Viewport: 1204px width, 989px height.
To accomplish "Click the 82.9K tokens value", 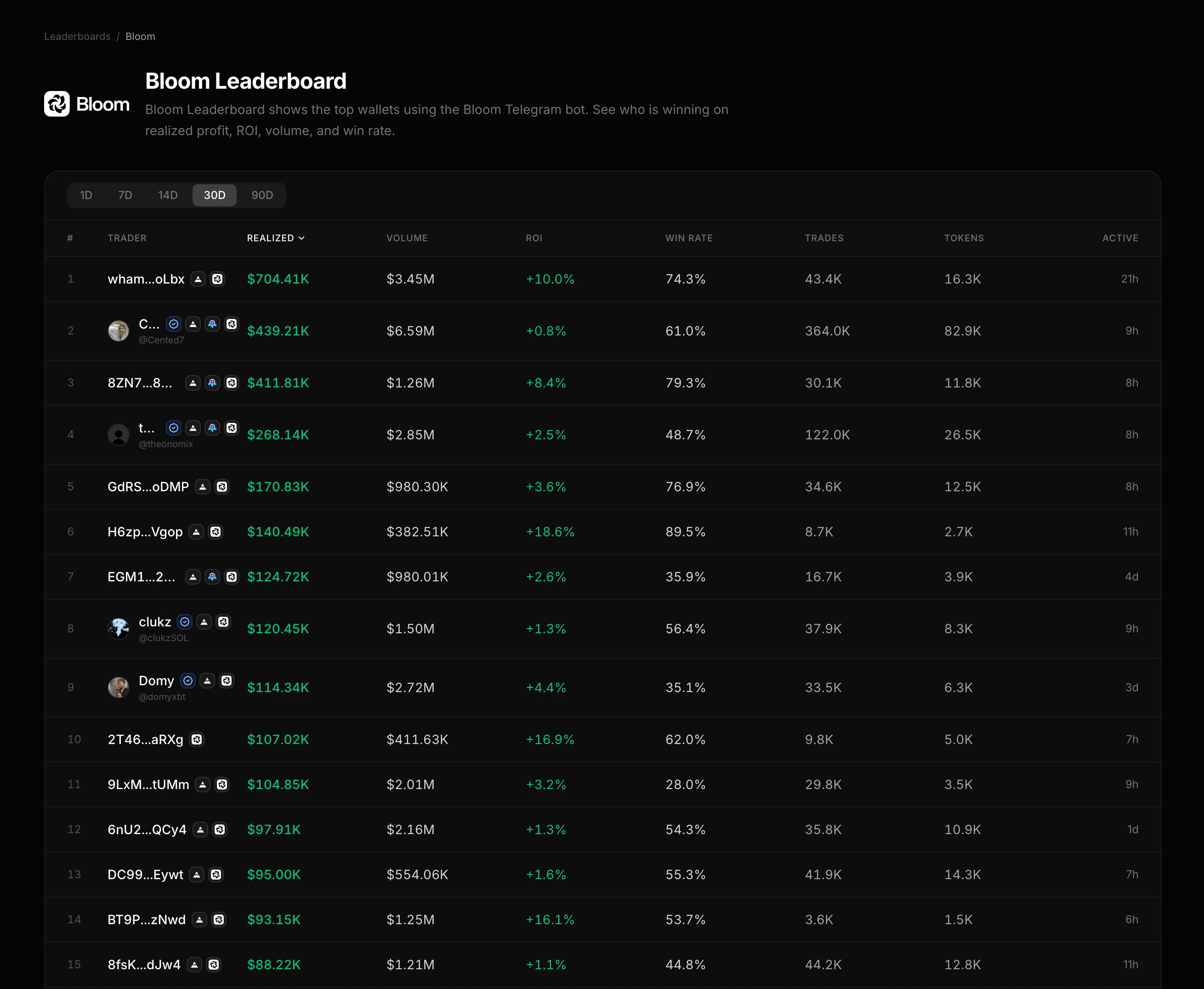I will [963, 331].
